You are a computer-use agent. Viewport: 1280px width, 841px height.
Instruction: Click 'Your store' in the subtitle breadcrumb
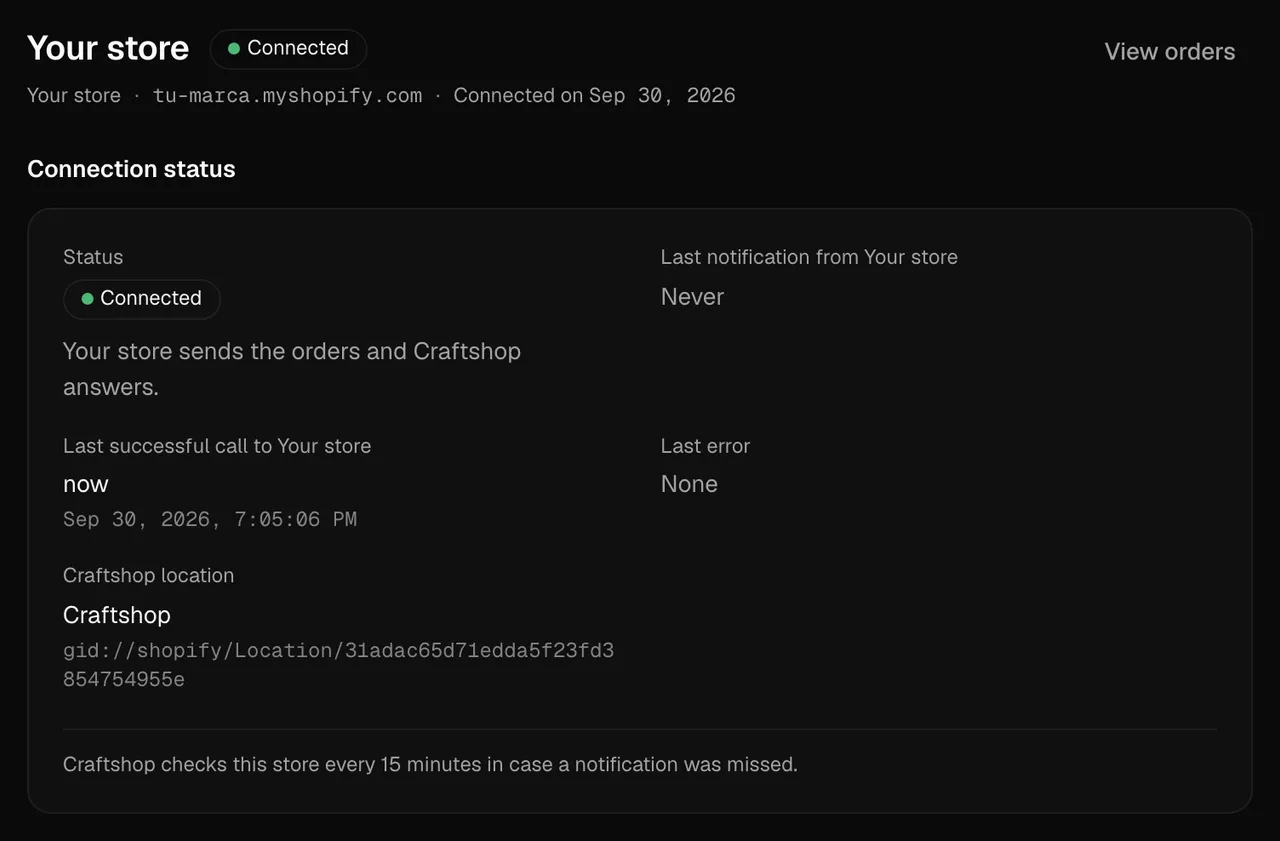click(74, 95)
